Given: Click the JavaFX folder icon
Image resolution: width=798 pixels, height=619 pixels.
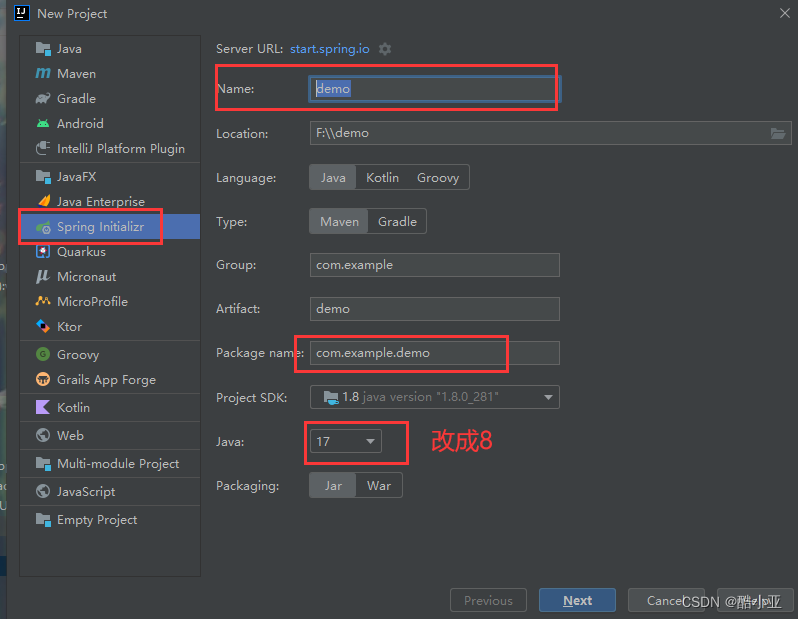Looking at the screenshot, I should click(x=43, y=177).
